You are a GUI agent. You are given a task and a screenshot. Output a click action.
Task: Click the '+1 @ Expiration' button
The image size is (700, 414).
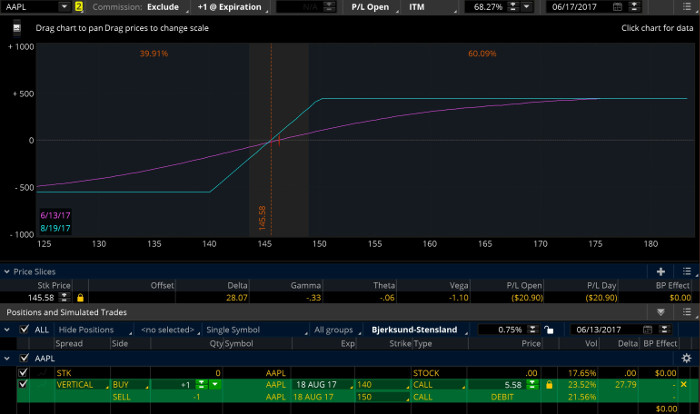tap(229, 7)
